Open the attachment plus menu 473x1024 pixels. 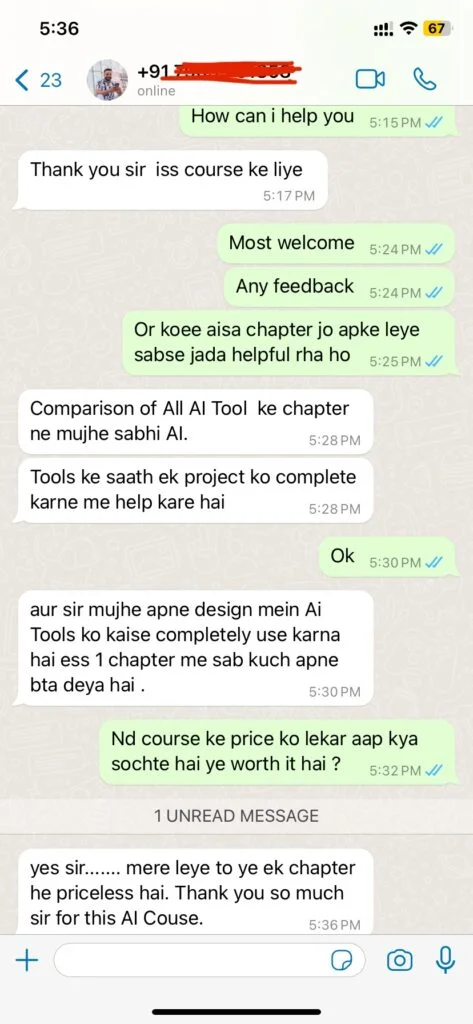pos(27,960)
